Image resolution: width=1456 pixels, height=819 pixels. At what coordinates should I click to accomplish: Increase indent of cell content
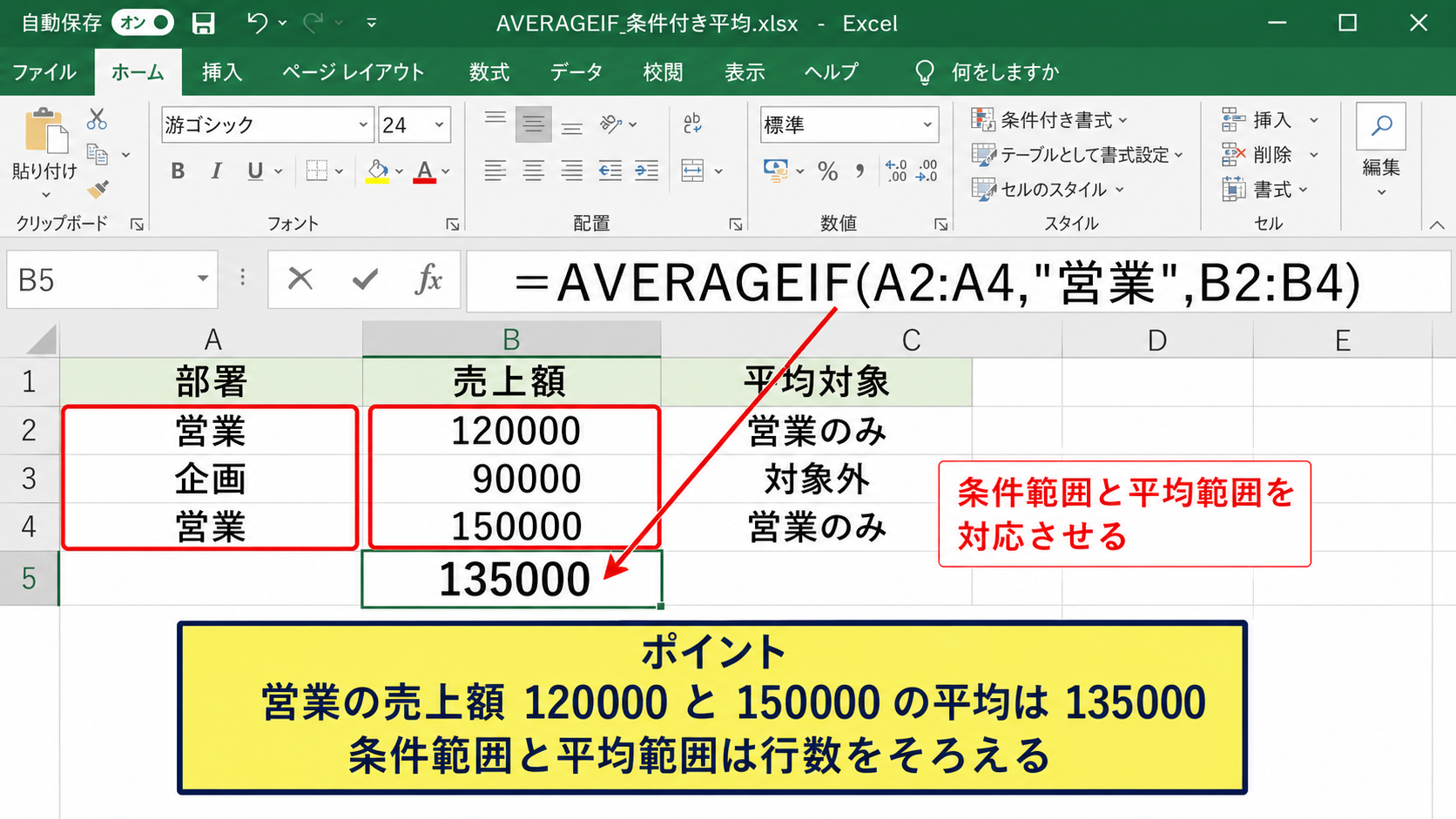647,171
